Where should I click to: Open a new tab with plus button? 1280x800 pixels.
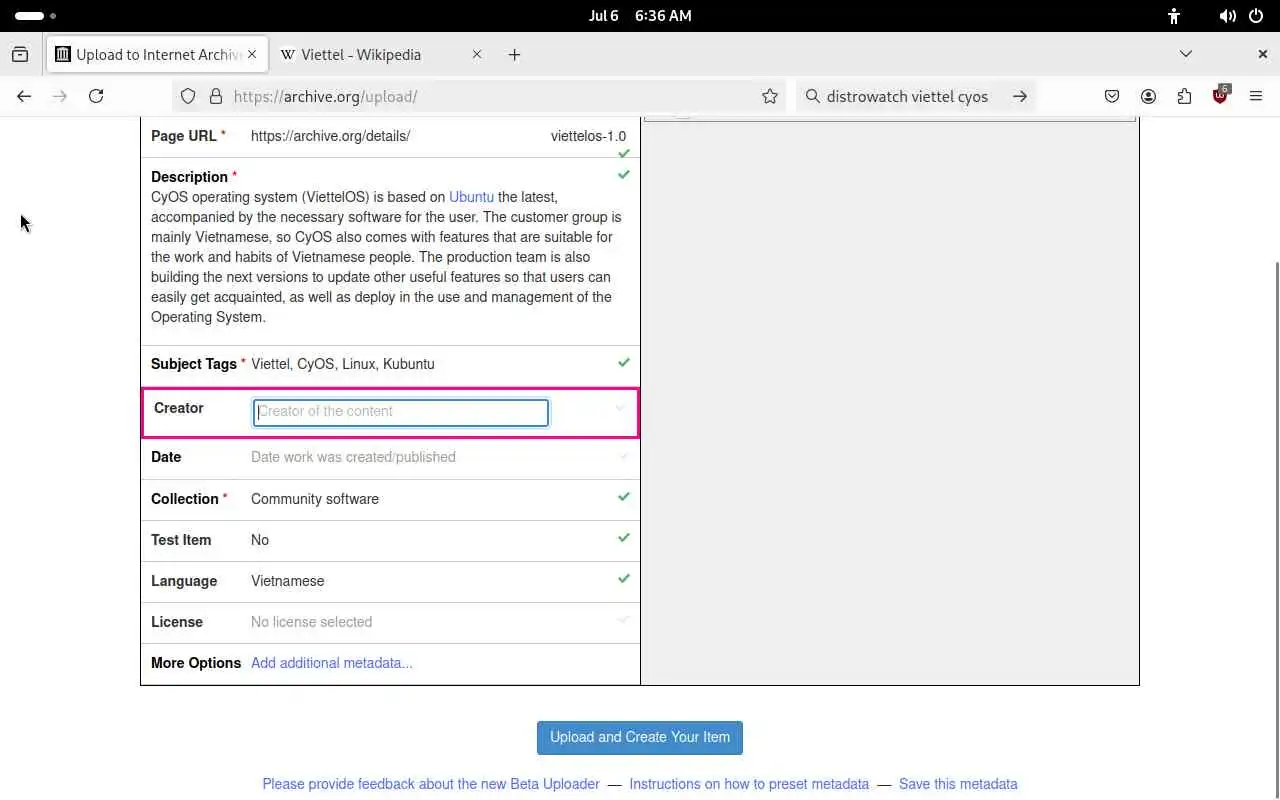point(514,55)
